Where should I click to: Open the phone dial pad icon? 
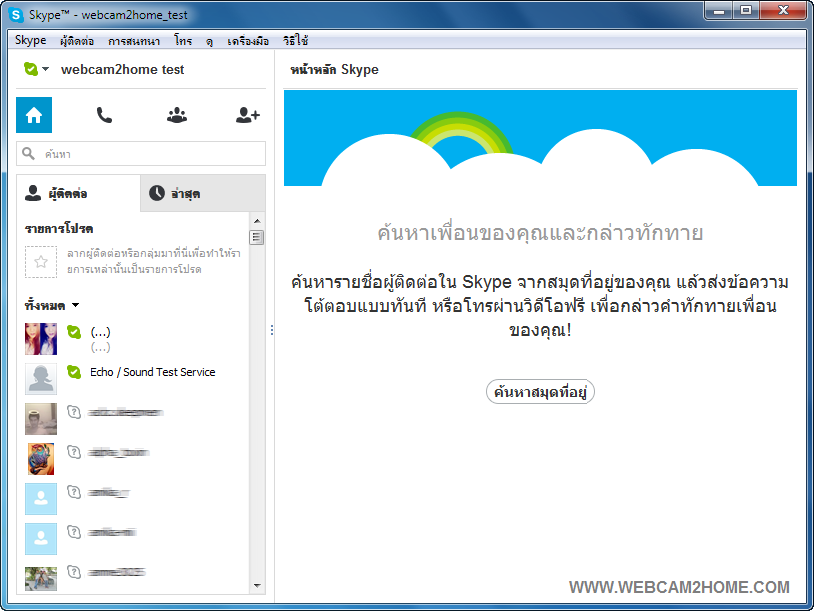click(x=104, y=115)
